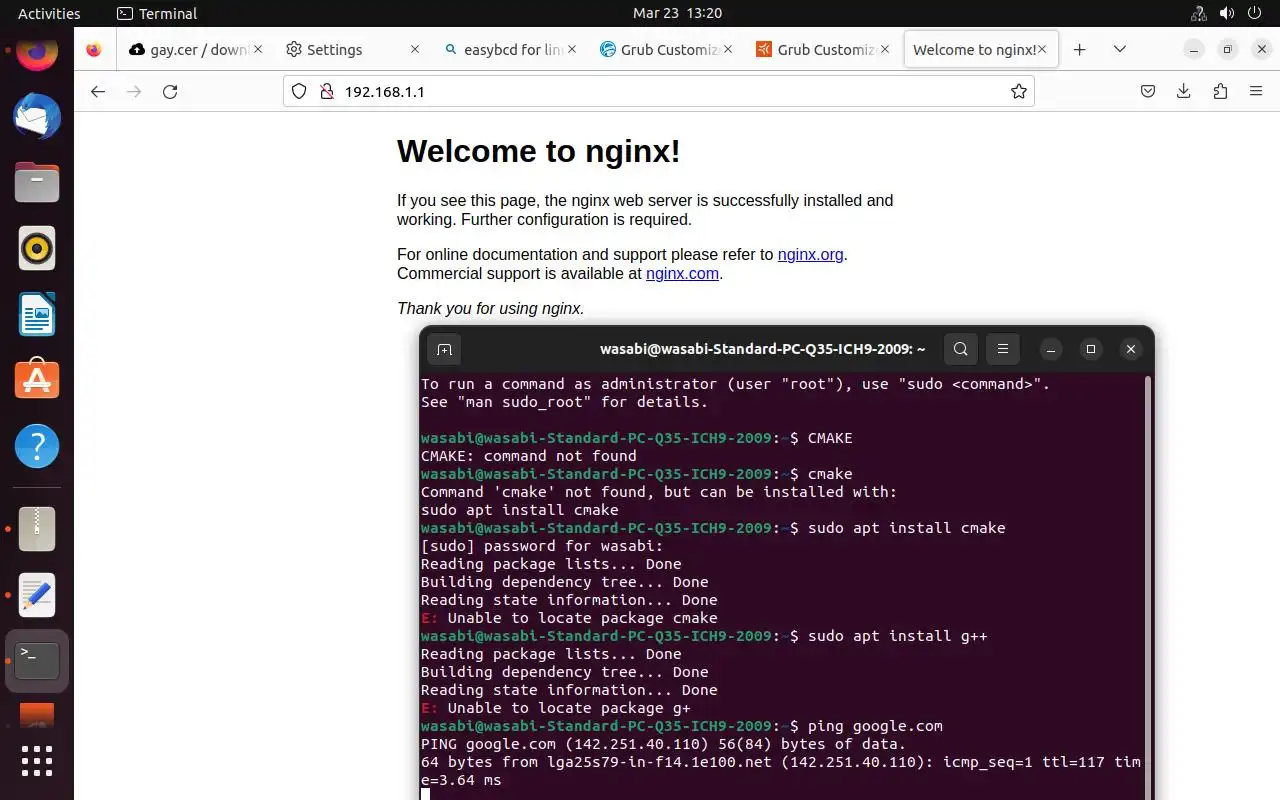Click the shield tracking protection icon
The image size is (1280, 800).
click(298, 91)
